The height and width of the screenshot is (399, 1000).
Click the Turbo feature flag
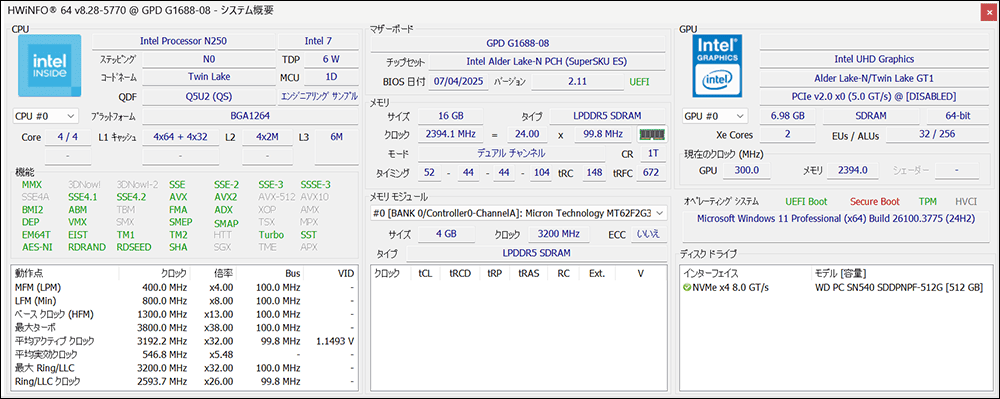[x=271, y=235]
